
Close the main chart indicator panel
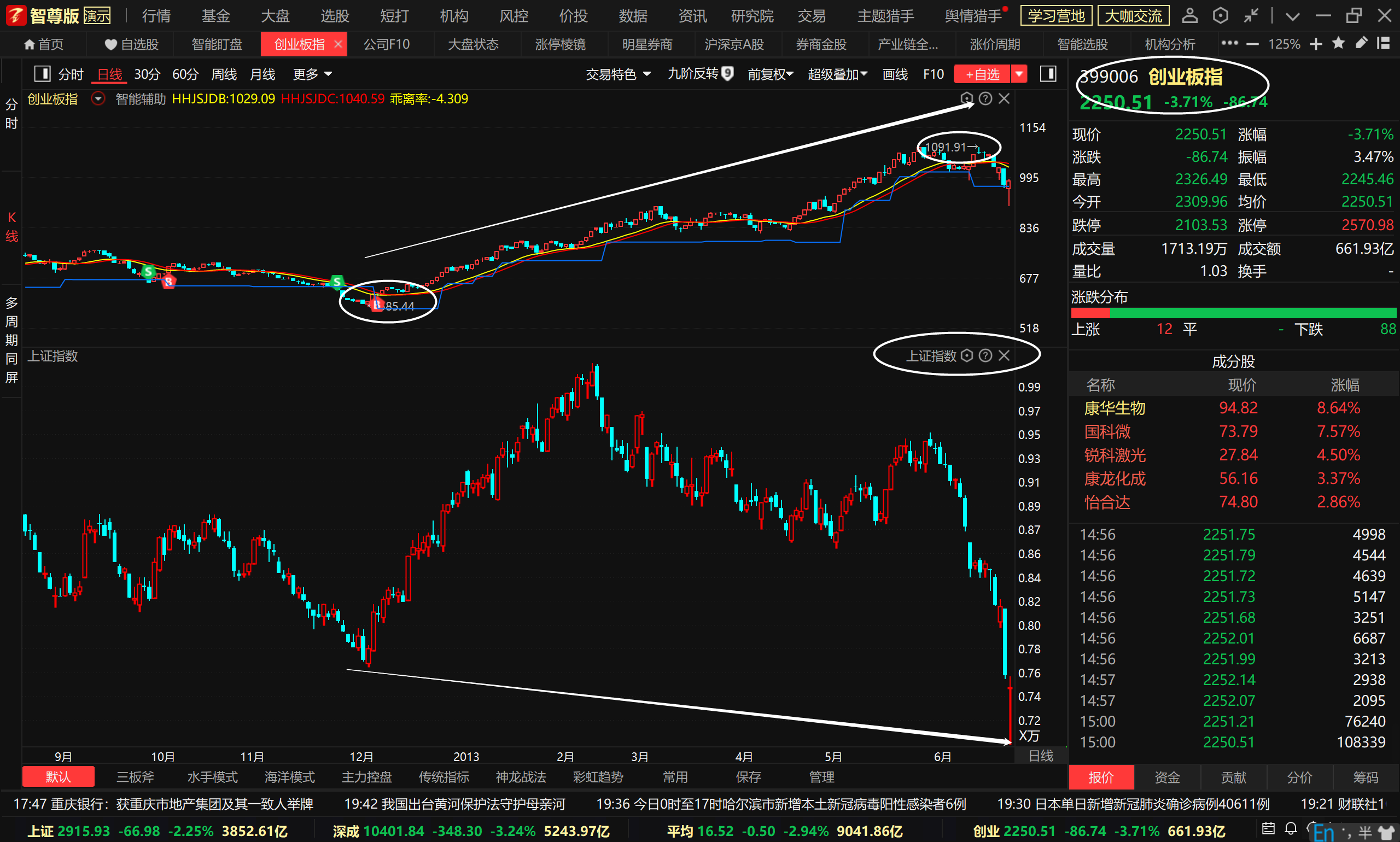coord(1004,98)
